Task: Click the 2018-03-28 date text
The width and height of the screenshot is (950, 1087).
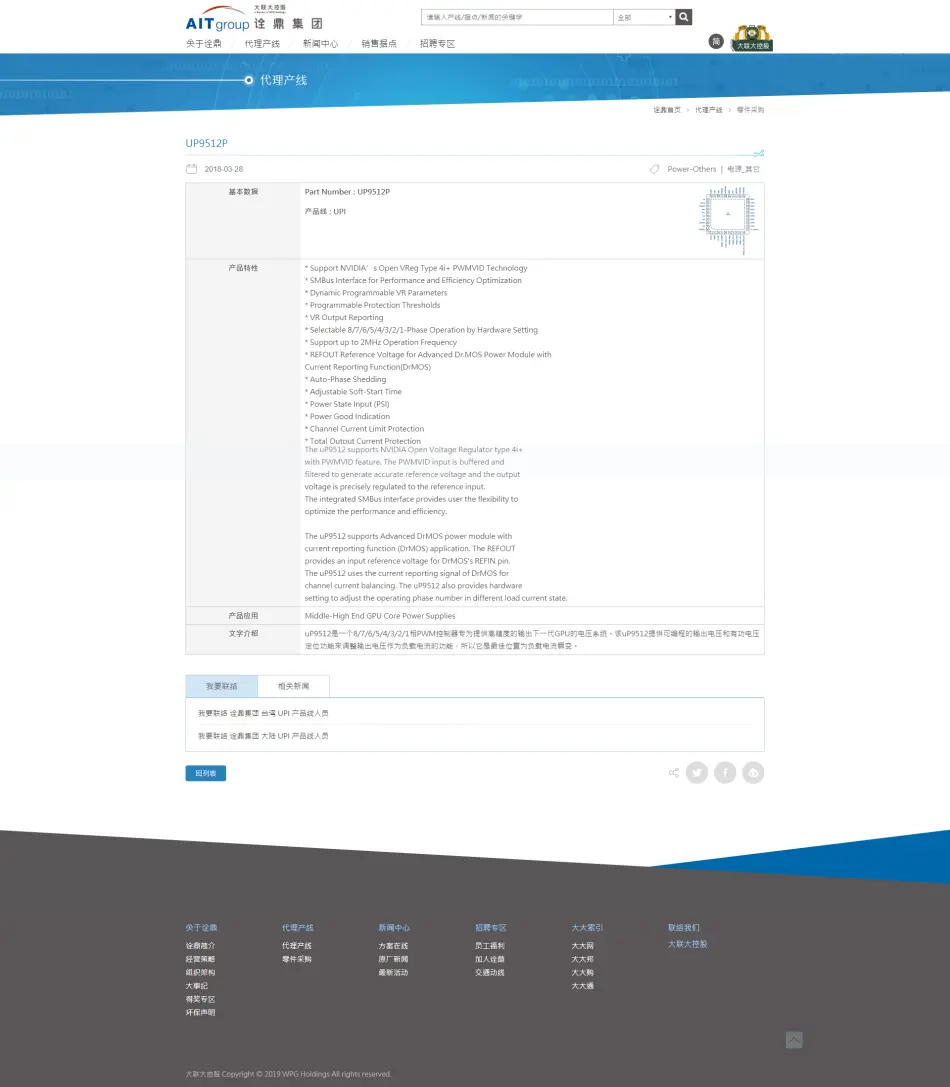Action: (223, 169)
